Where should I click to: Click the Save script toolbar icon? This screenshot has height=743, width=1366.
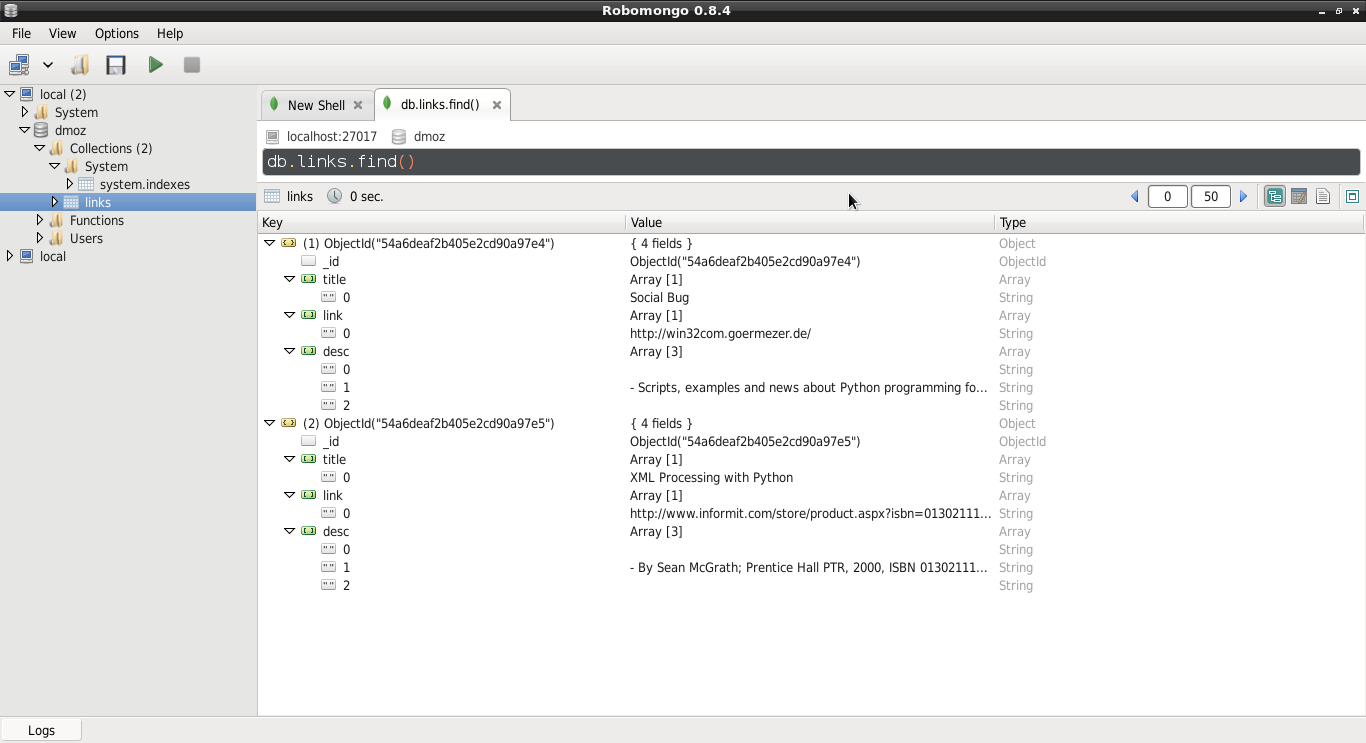point(116,65)
